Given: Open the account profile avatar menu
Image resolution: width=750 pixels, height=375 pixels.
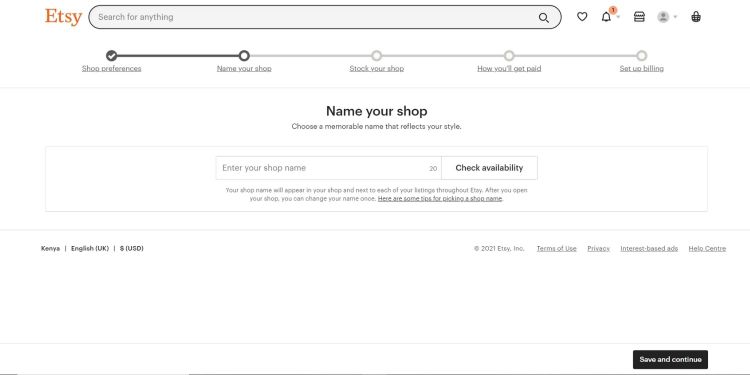Looking at the screenshot, I should [663, 17].
